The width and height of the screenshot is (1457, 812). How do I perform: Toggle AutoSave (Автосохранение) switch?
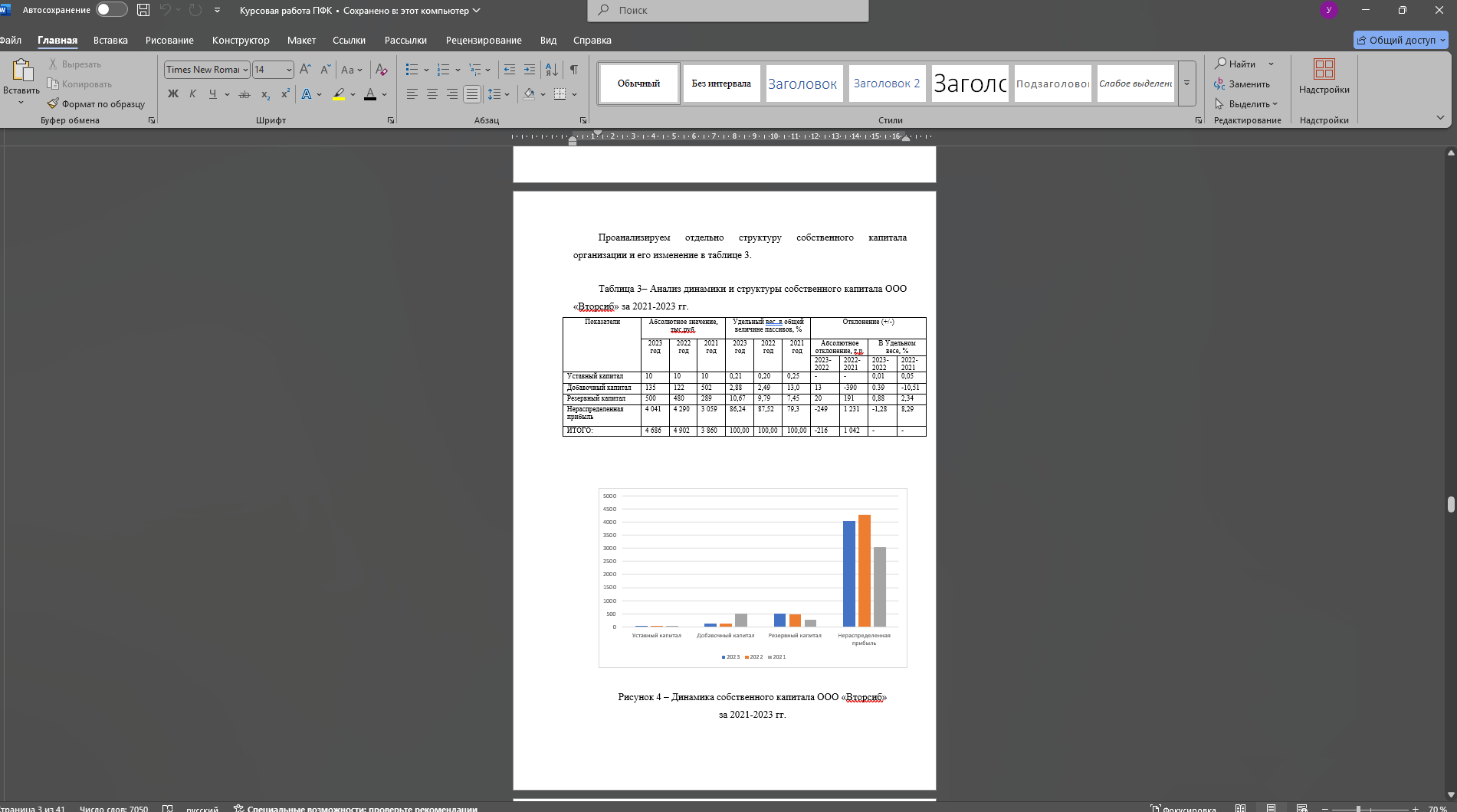[x=112, y=10]
